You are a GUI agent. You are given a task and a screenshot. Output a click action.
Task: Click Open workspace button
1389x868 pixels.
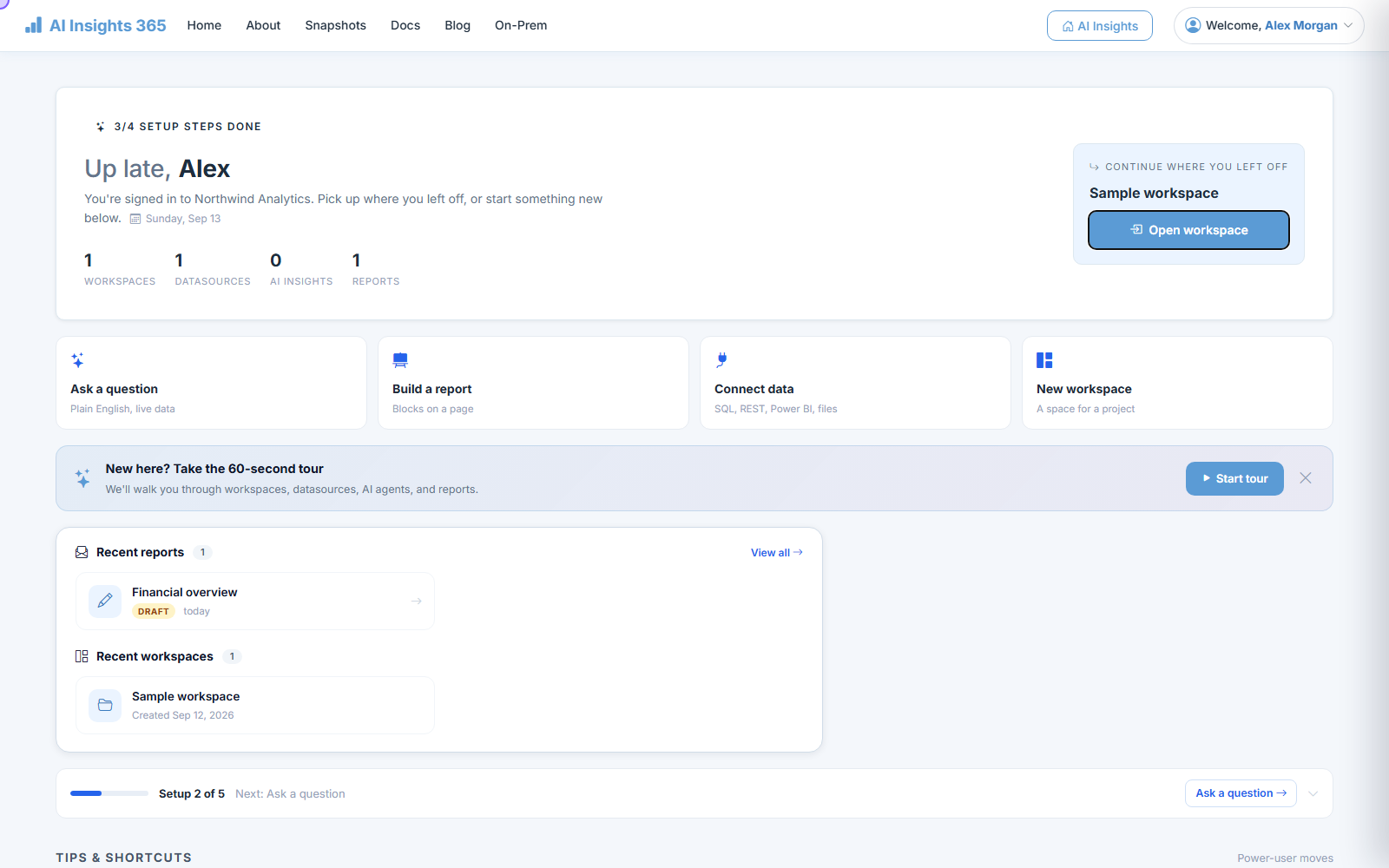[x=1188, y=230]
